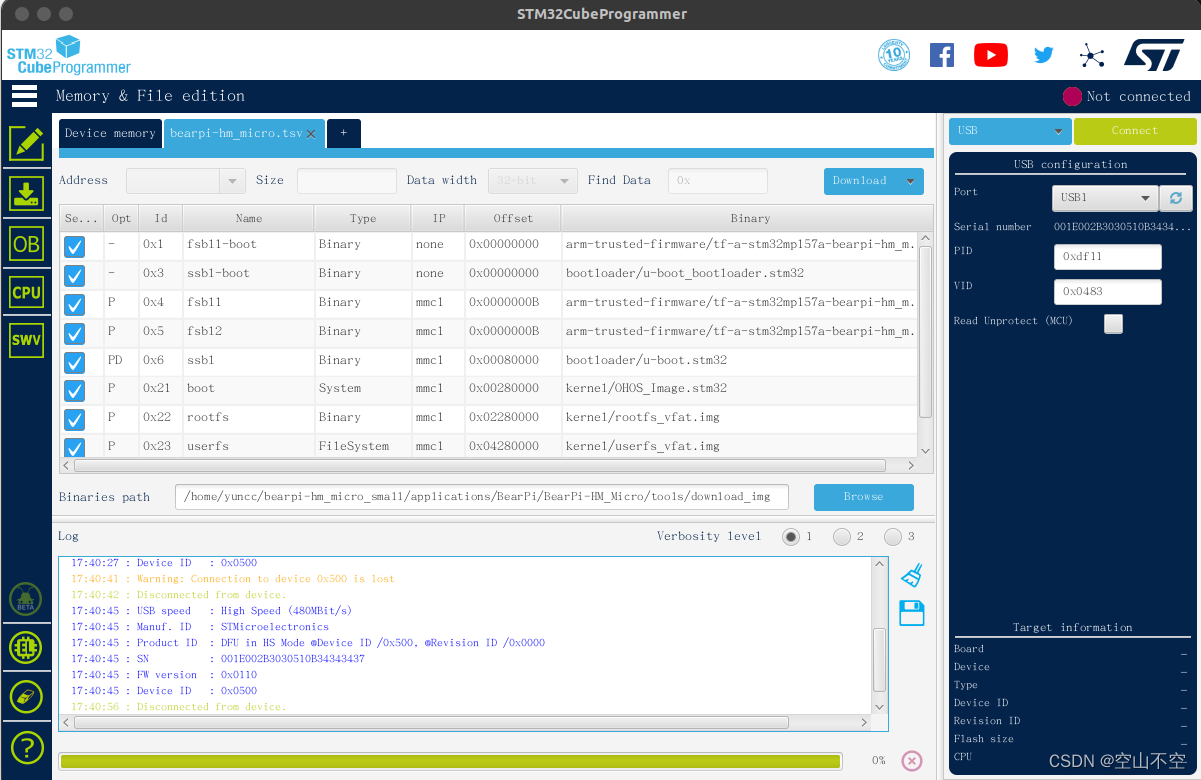Open the external loader chip icon
The width and height of the screenshot is (1201, 780).
26,648
